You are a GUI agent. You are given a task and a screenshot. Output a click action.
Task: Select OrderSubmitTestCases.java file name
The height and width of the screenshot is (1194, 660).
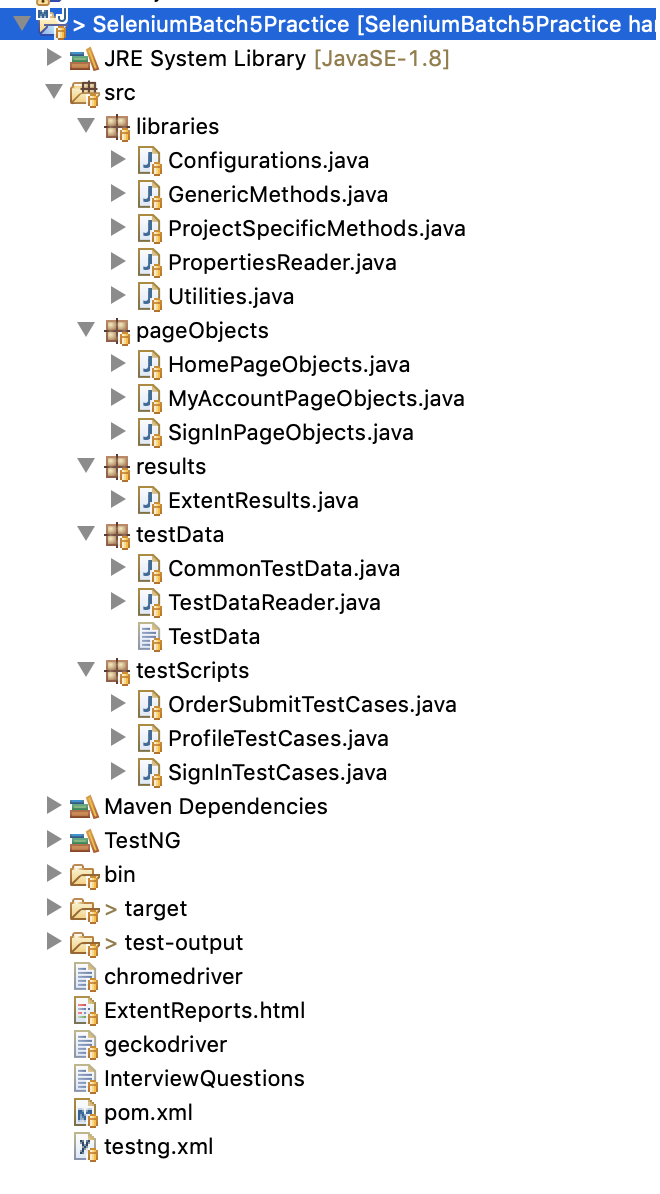312,705
